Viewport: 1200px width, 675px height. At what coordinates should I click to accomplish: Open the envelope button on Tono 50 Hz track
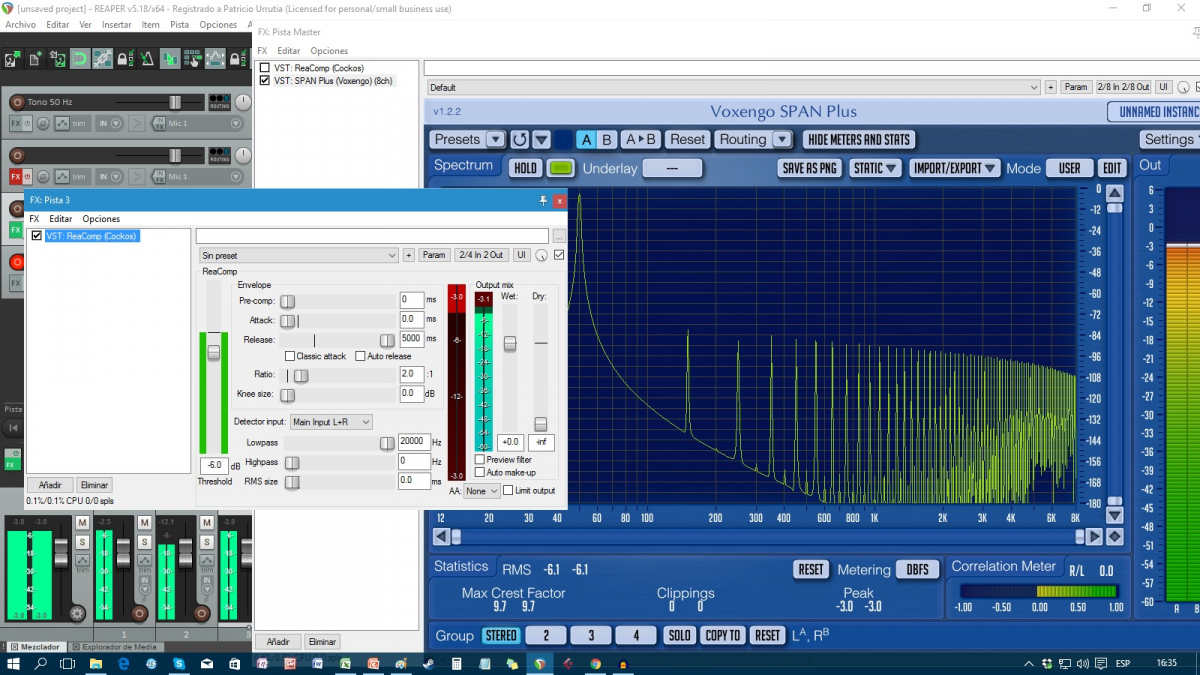(62, 124)
